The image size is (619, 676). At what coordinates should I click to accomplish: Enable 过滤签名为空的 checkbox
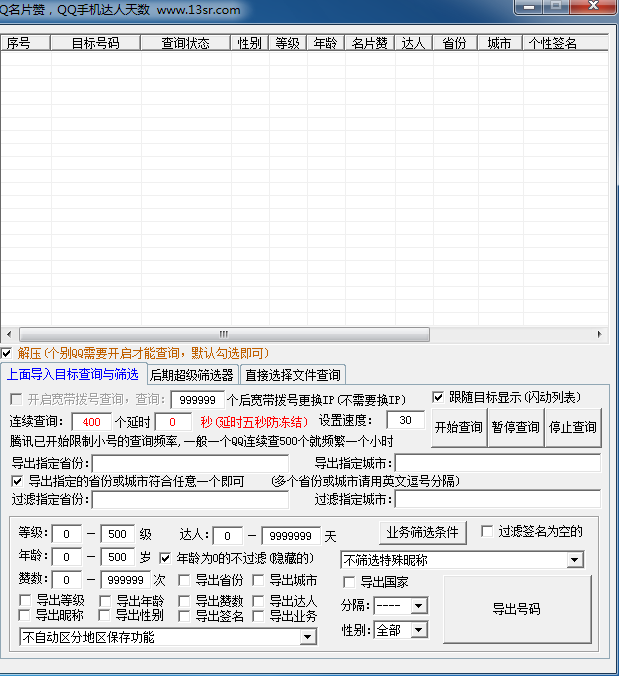[x=487, y=531]
